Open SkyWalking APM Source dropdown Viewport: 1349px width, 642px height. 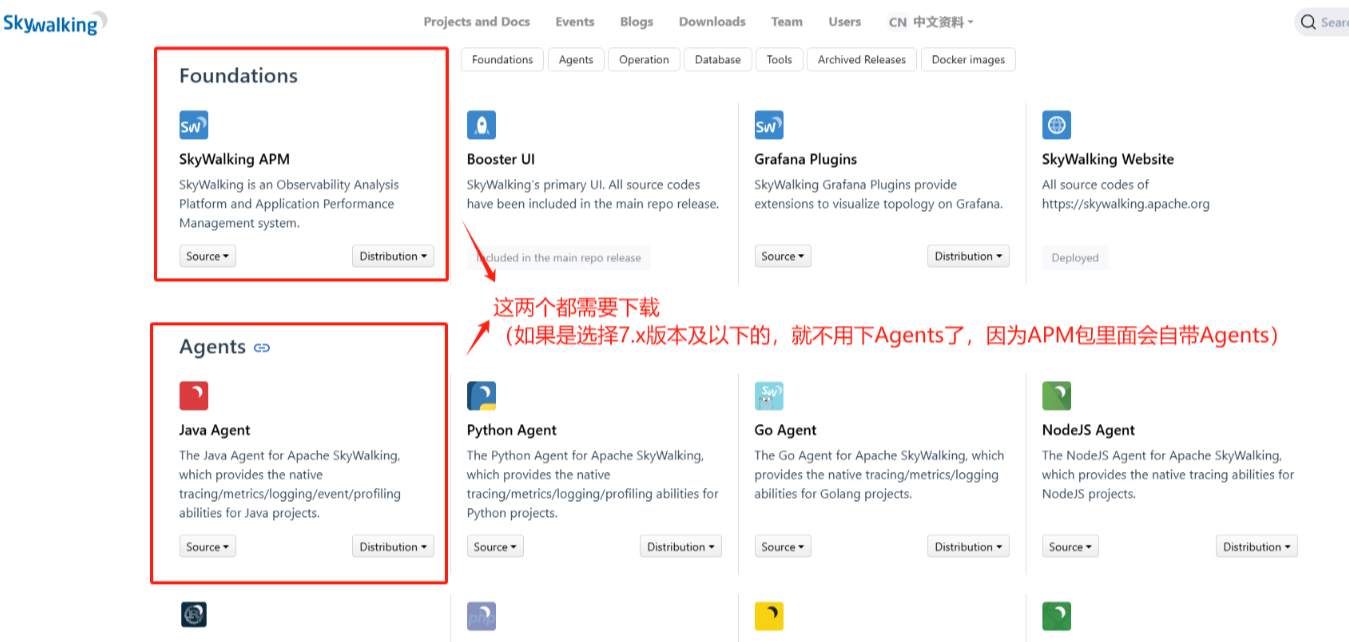208,256
